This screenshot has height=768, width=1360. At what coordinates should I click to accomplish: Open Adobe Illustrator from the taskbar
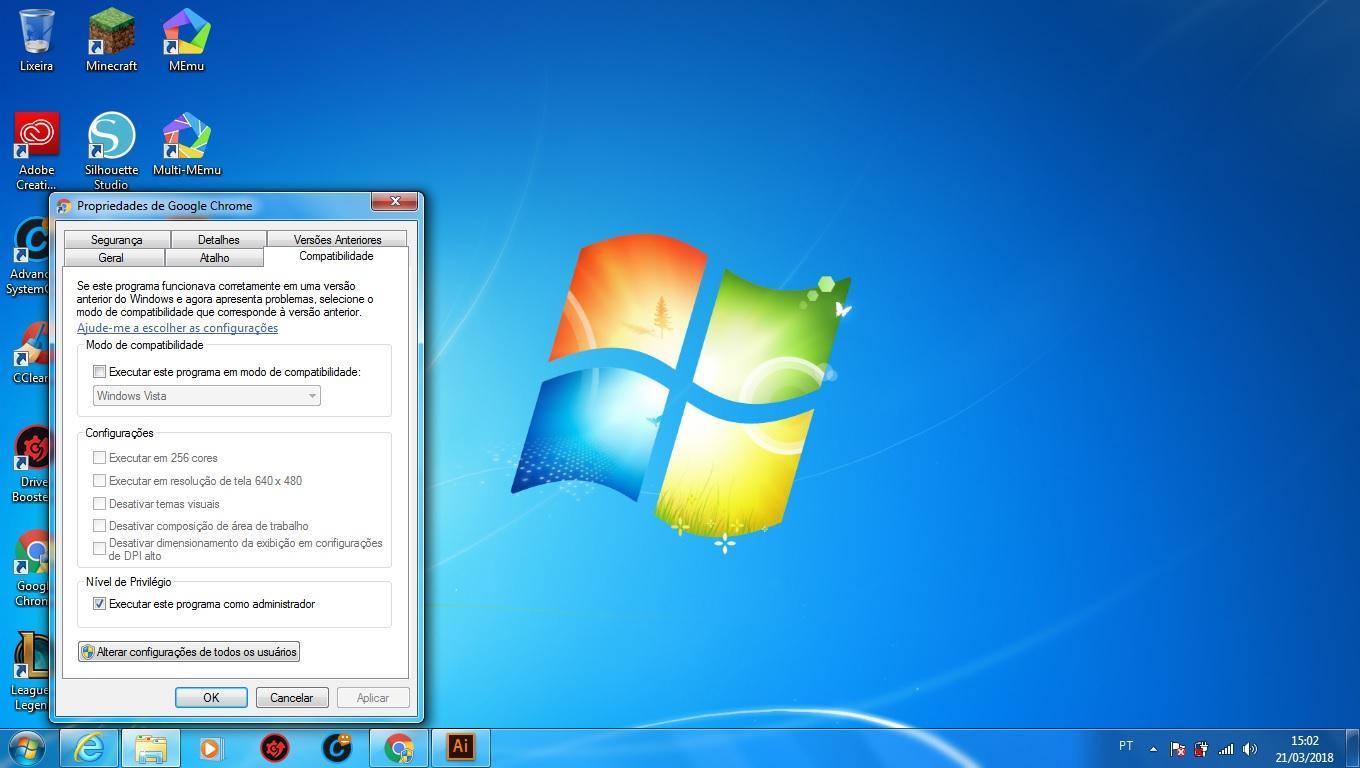pyautogui.click(x=460, y=747)
